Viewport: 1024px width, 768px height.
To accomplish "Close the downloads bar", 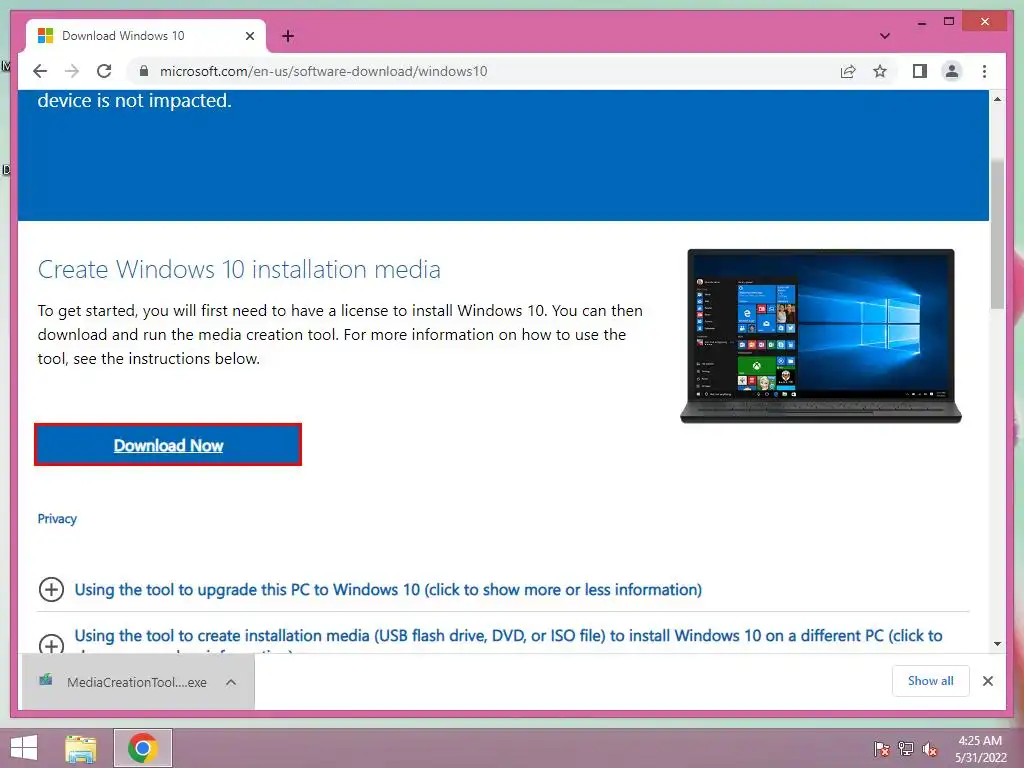I will [x=987, y=681].
